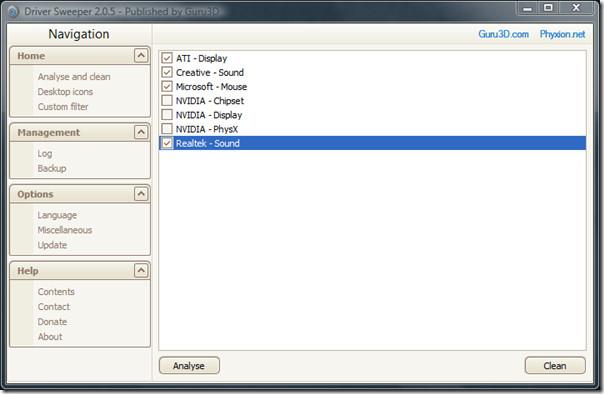The image size is (604, 394).
Task: Collapse the Options navigation section
Action: coord(141,194)
